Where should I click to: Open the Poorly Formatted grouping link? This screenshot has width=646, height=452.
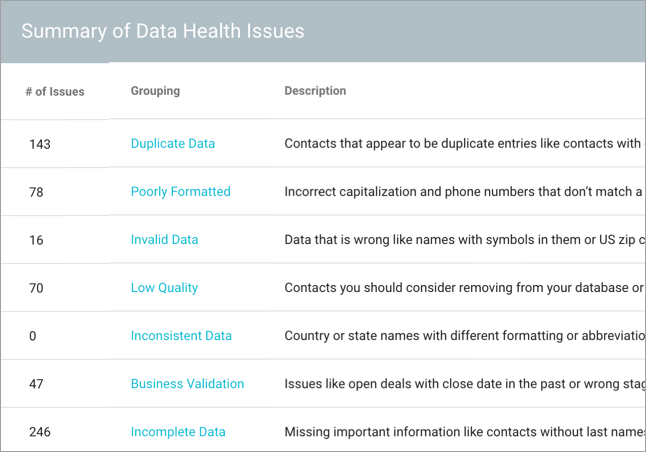(x=180, y=191)
